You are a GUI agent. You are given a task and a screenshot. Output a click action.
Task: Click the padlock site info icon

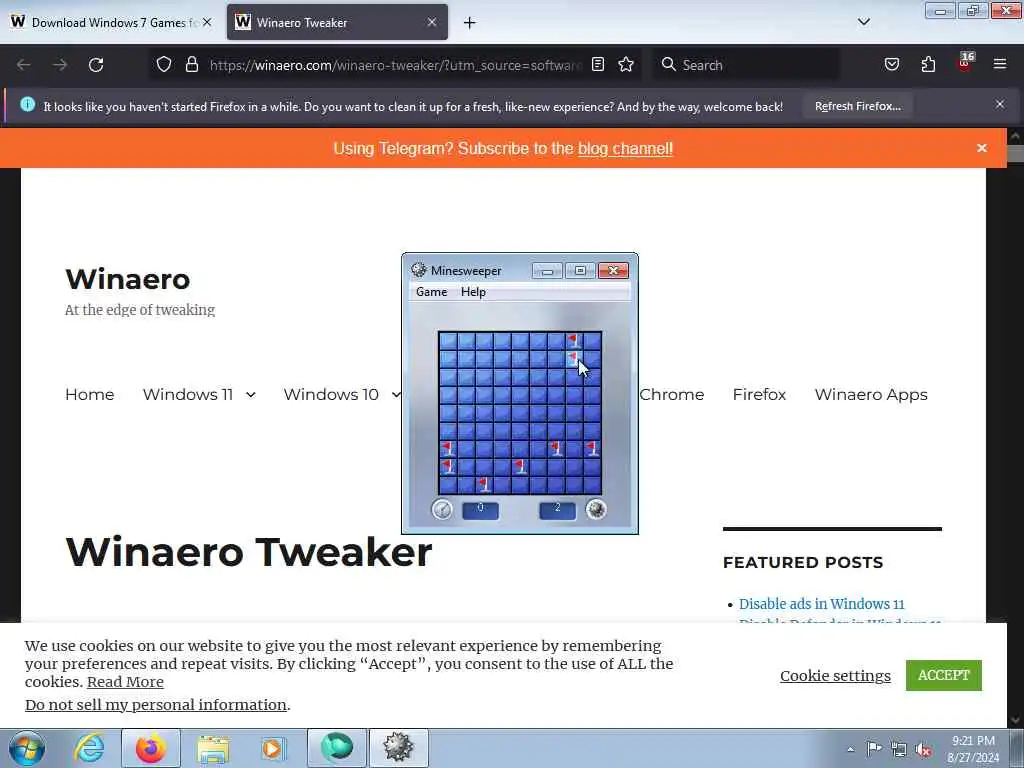tap(191, 64)
